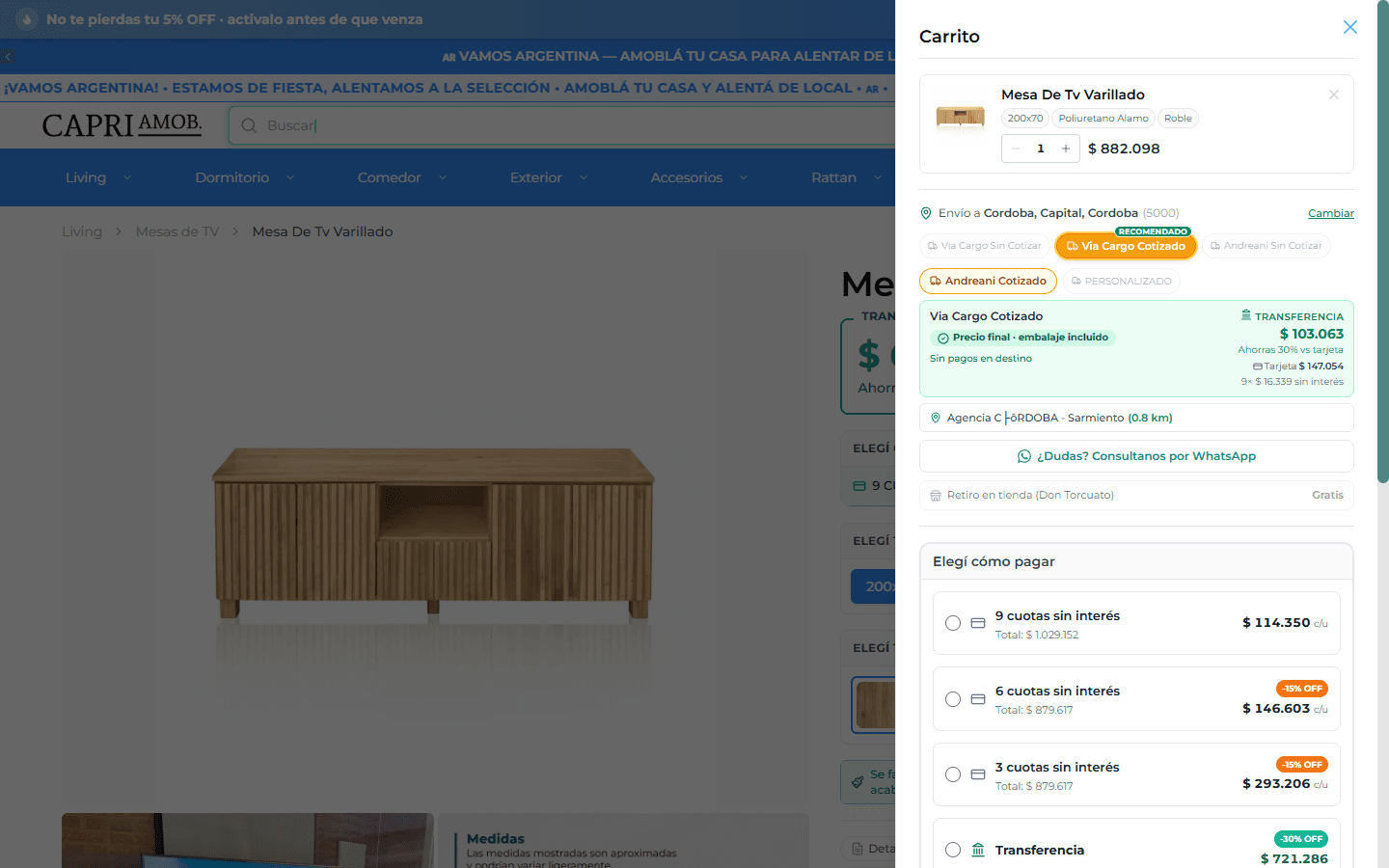Go to Living breadcrumb link
The image size is (1389, 868).
click(x=82, y=231)
